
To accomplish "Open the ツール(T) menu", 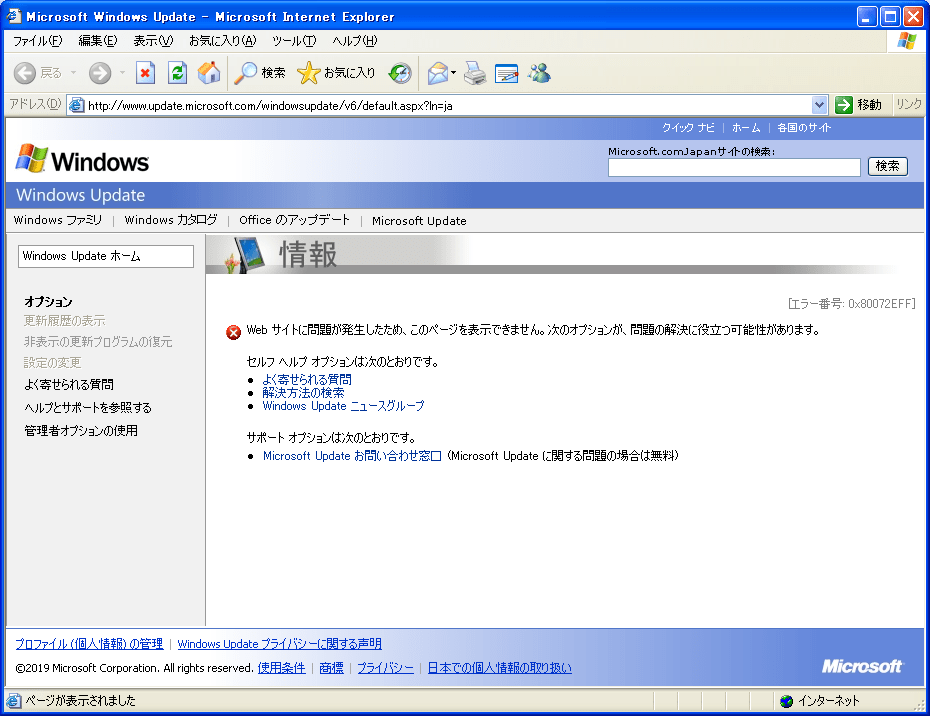I will pyautogui.click(x=294, y=41).
